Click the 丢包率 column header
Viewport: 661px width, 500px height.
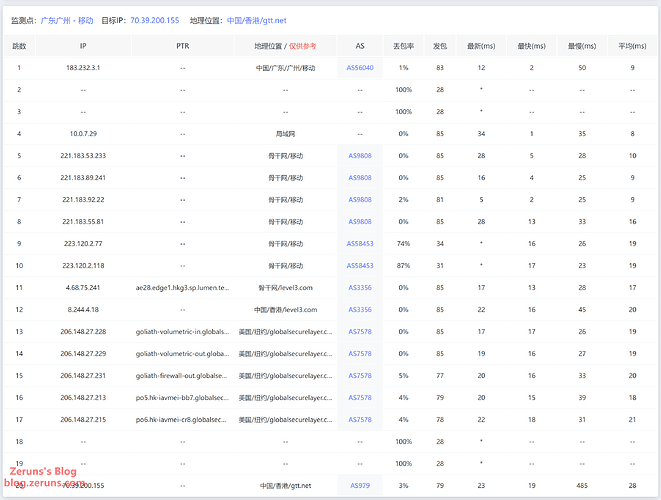coord(404,46)
